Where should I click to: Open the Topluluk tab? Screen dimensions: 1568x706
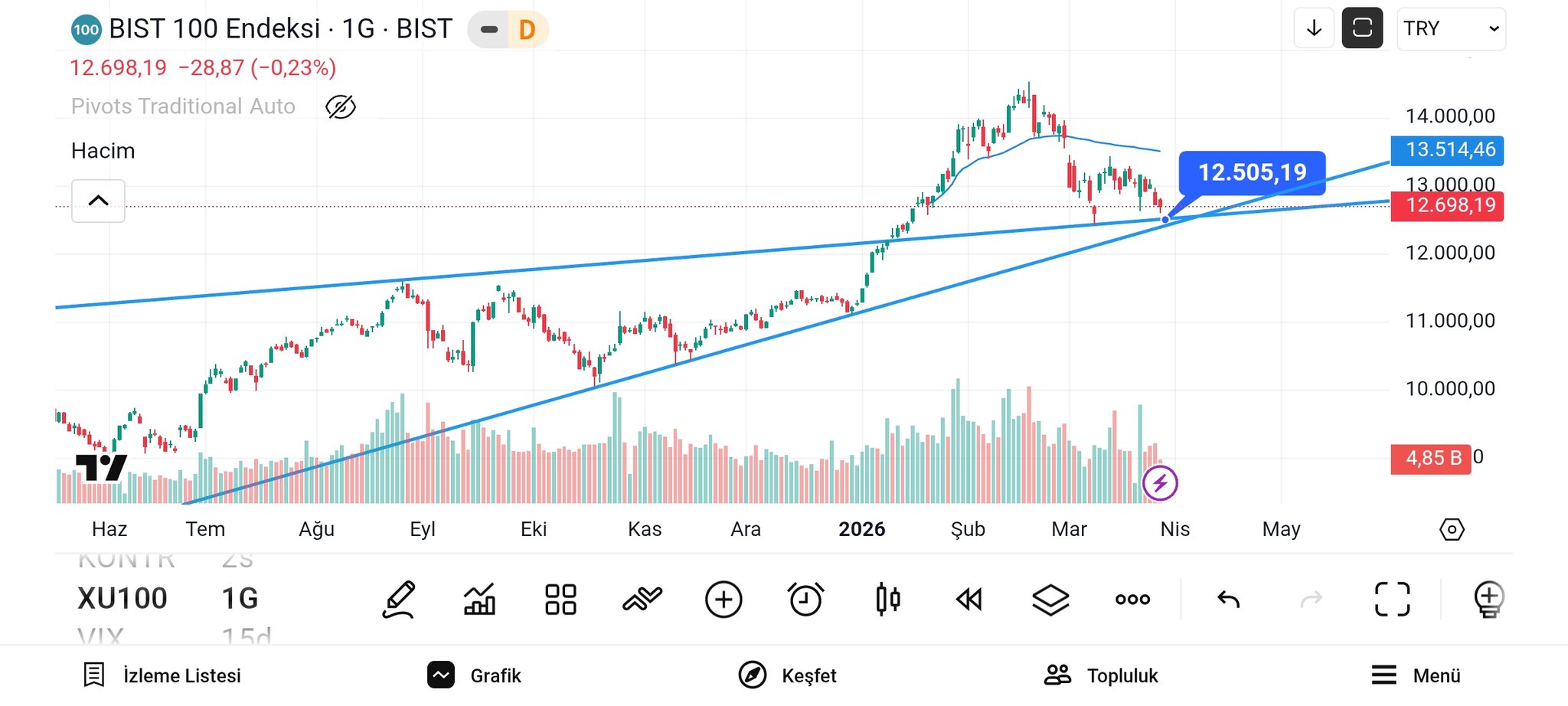coord(1101,675)
